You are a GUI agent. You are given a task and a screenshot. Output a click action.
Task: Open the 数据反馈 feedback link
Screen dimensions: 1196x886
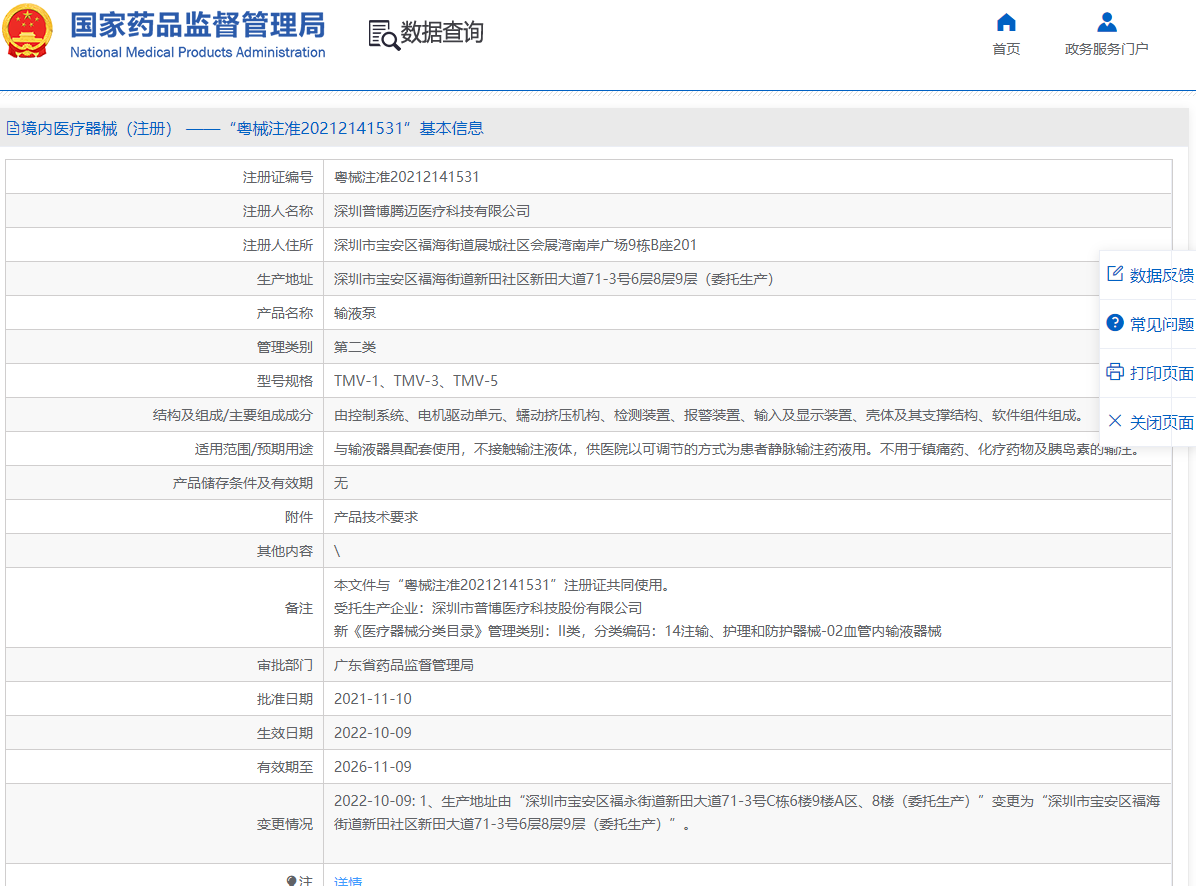click(1150, 274)
